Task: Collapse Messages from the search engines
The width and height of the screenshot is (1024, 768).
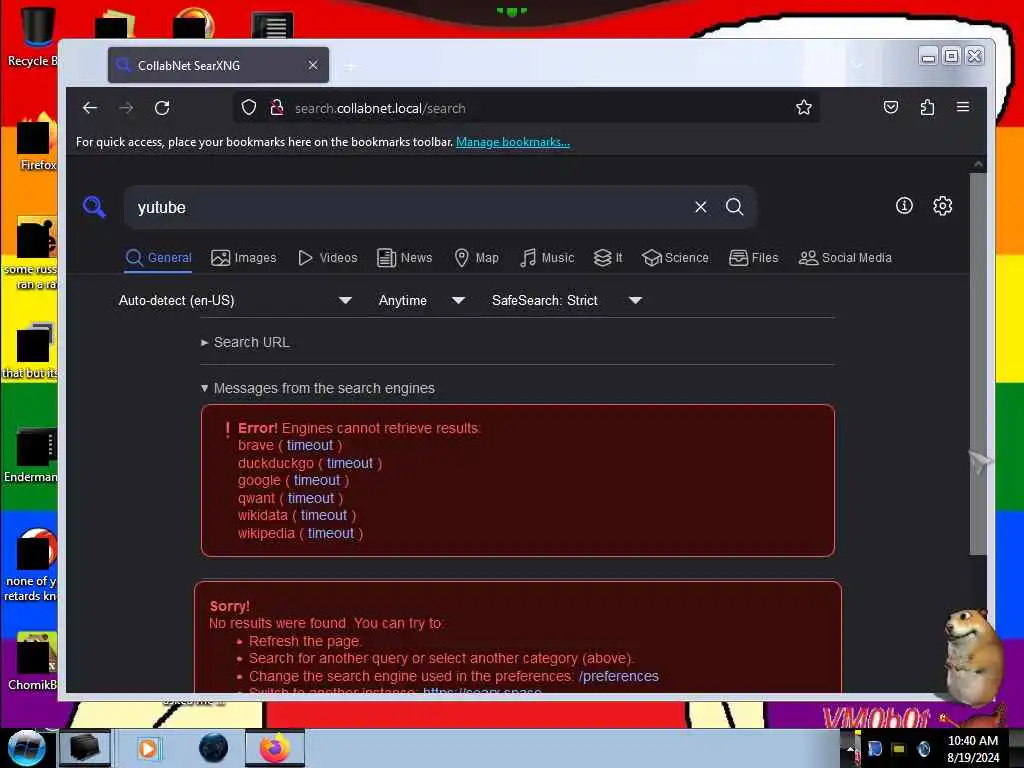Action: click(x=317, y=388)
